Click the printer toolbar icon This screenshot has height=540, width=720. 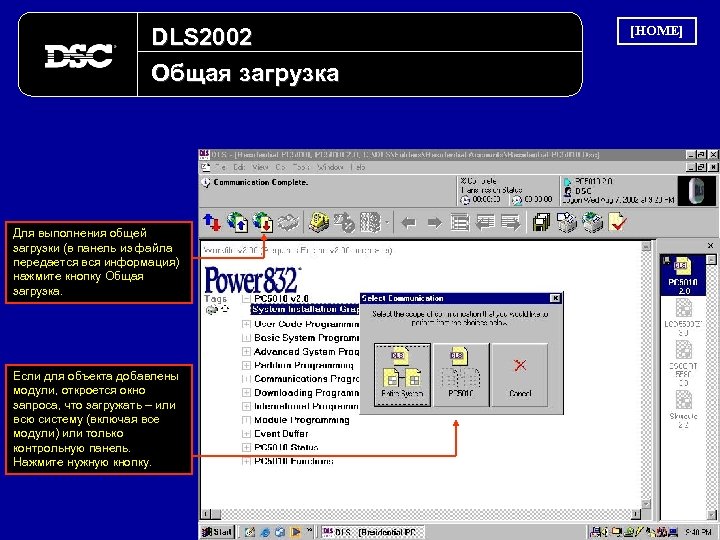coord(592,223)
